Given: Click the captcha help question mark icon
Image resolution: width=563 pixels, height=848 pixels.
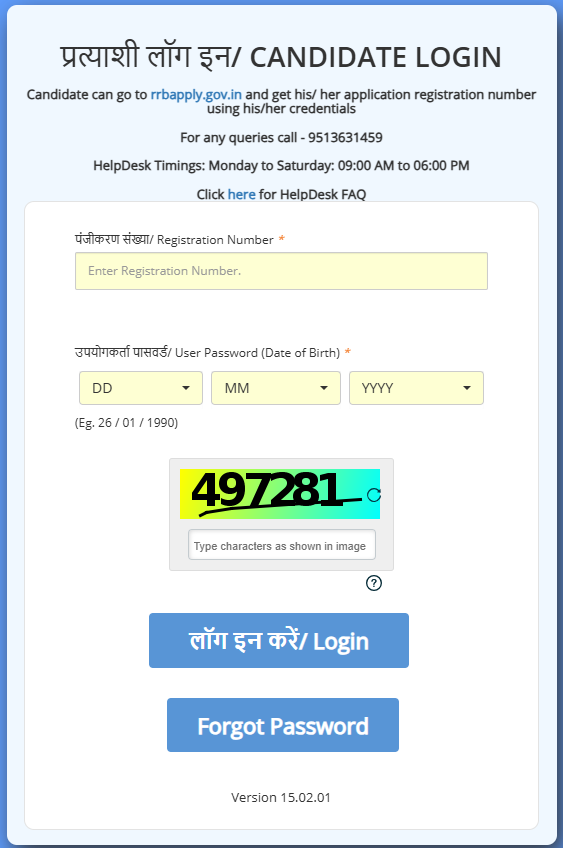Looking at the screenshot, I should (x=374, y=583).
